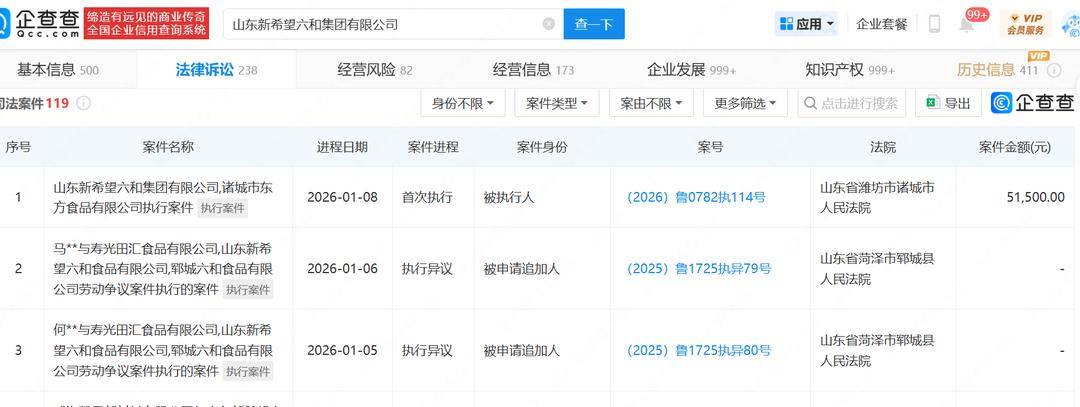Screen dimensions: 1080x407
Task: Export results with the 导出 Excel button
Action: coord(948,103)
